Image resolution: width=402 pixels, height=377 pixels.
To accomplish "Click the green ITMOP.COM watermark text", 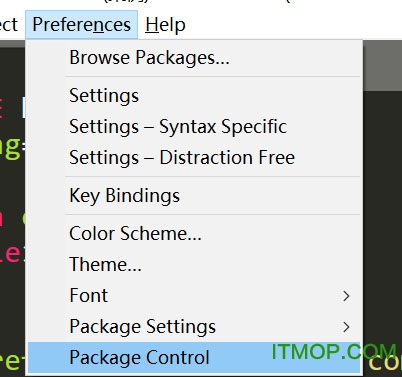I will coord(334,351).
